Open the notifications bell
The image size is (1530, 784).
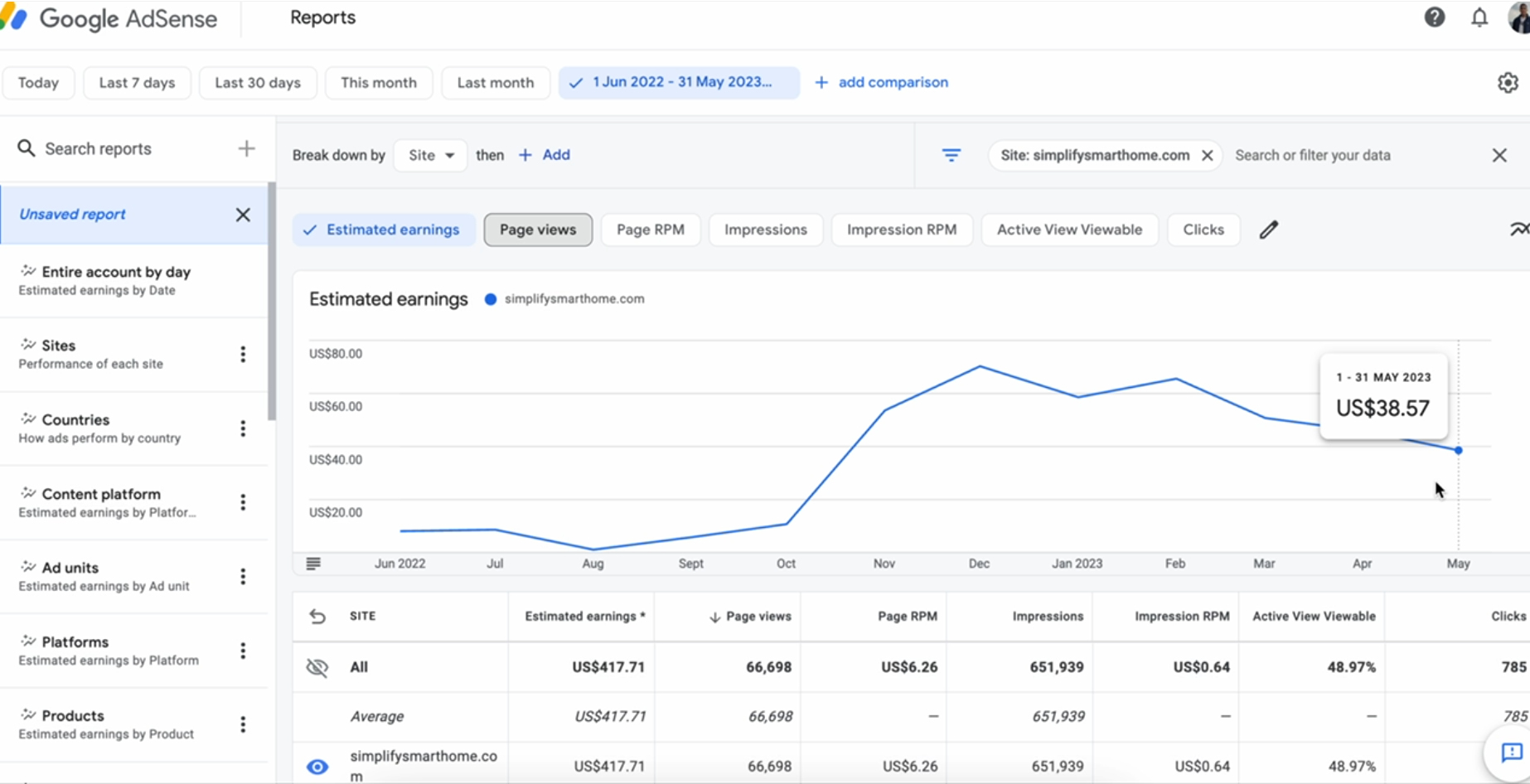pyautogui.click(x=1479, y=17)
